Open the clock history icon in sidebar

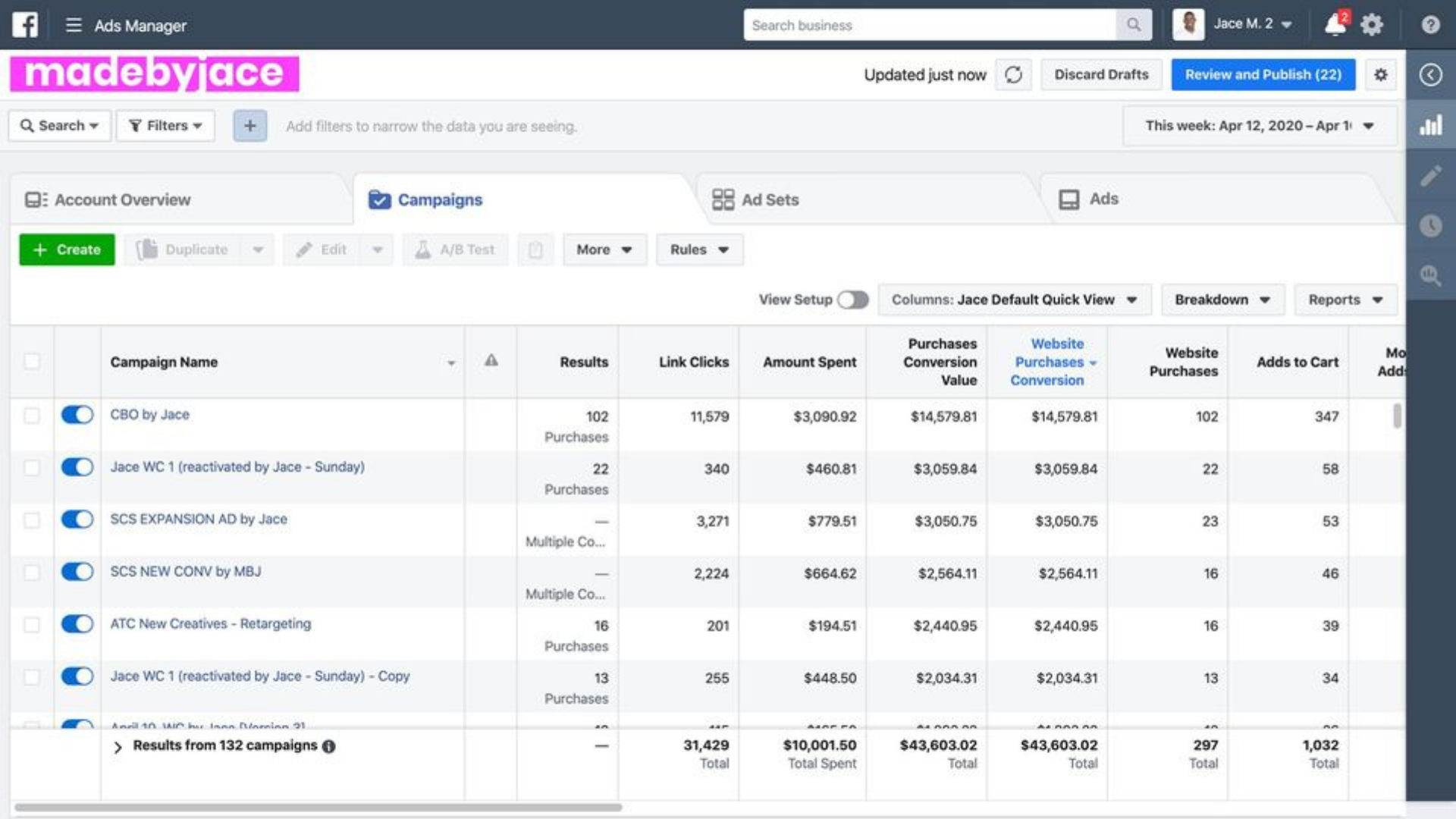point(1430,226)
